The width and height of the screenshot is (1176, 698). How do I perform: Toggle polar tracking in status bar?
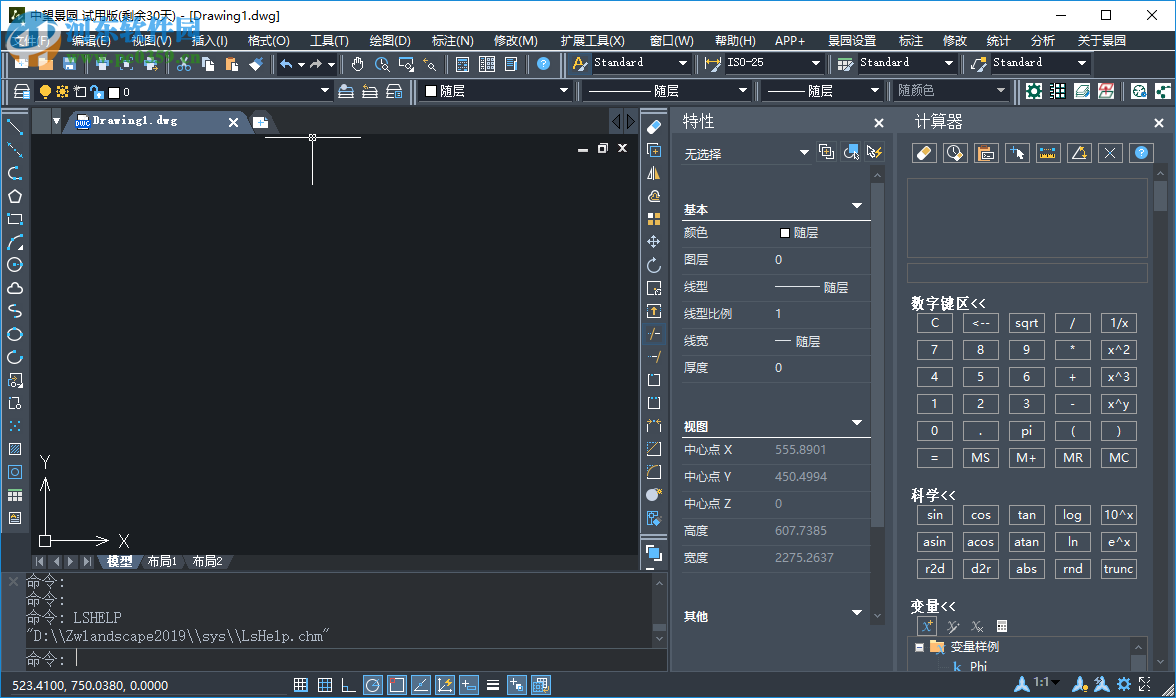(372, 685)
